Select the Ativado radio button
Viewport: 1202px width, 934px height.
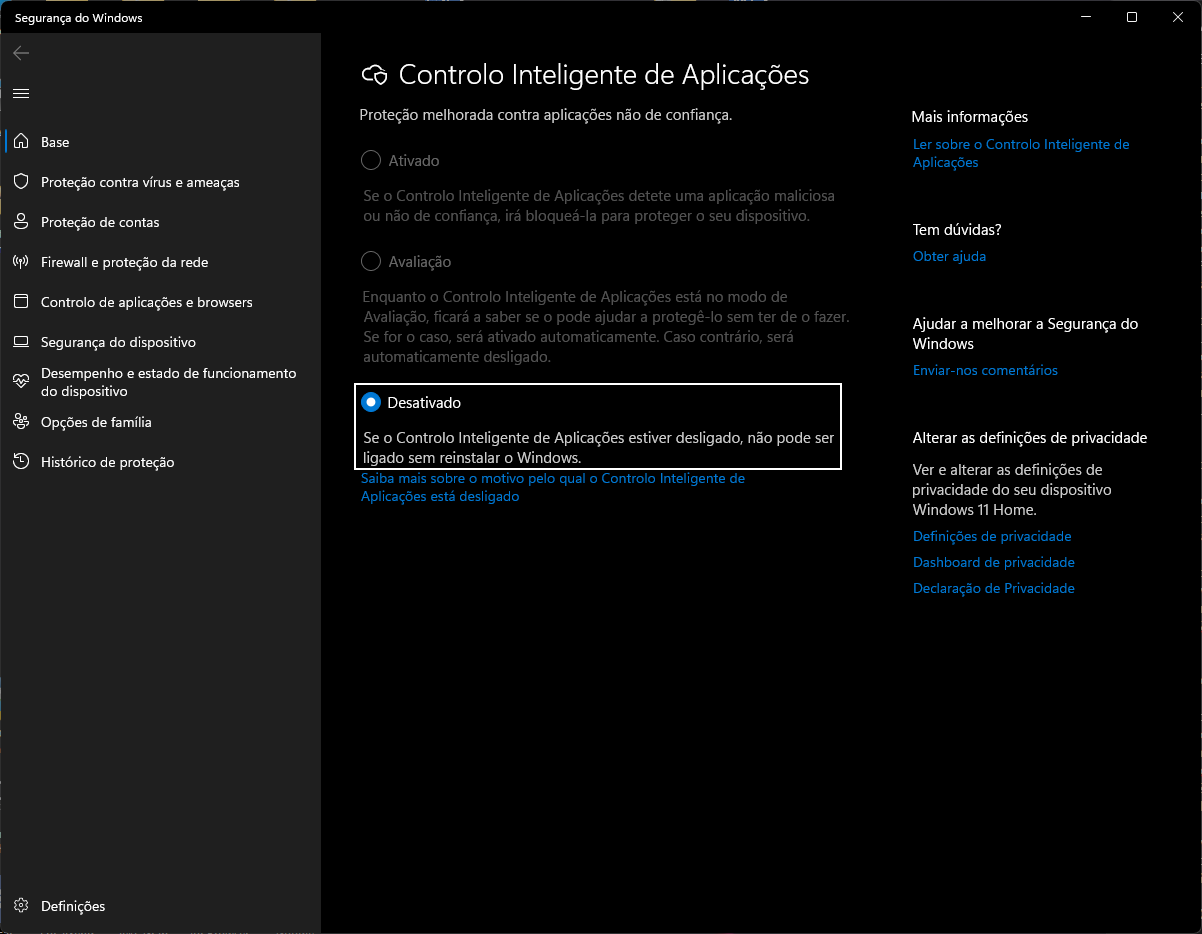[371, 160]
